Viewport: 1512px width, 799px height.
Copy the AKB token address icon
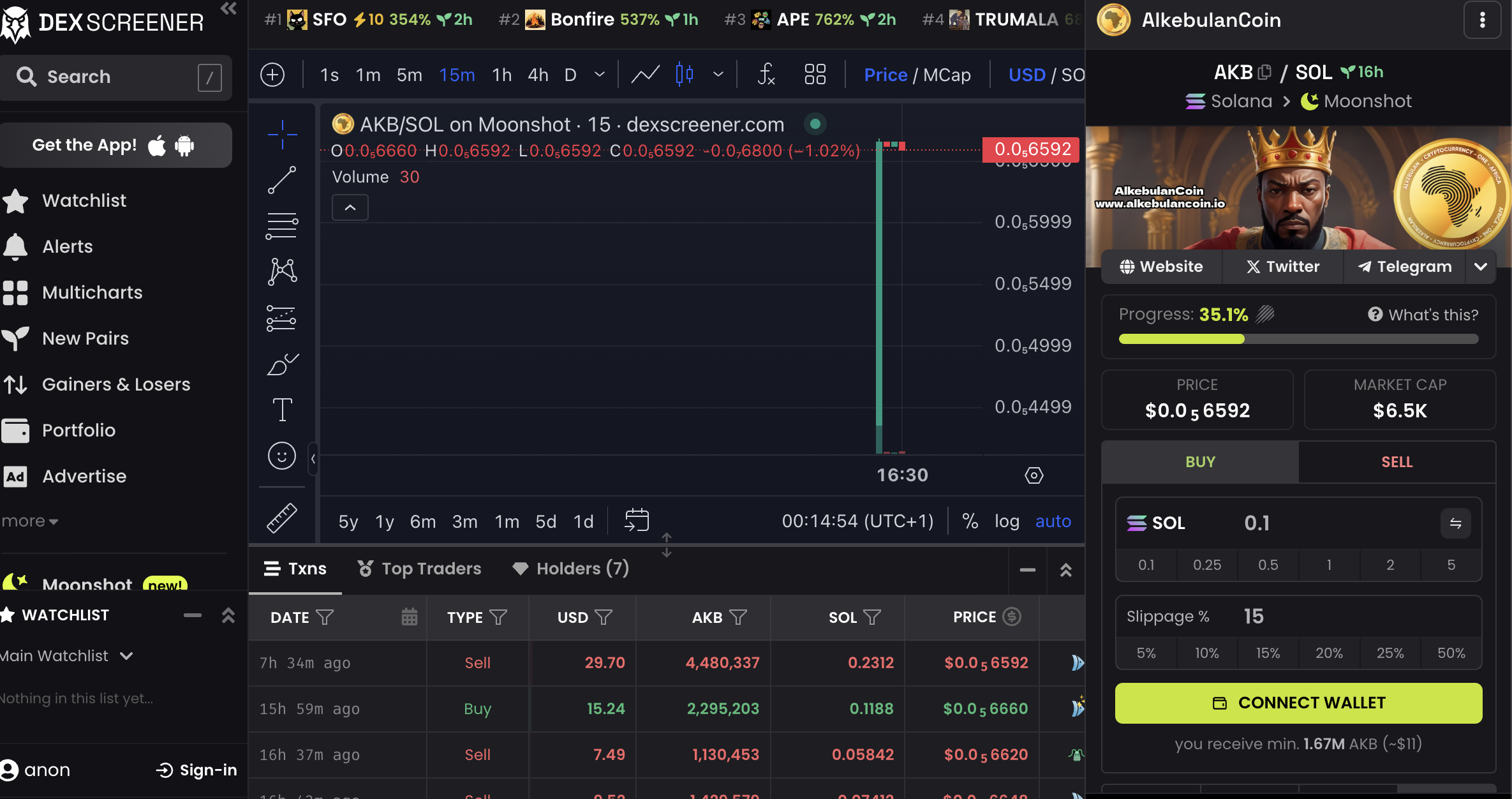(x=1264, y=72)
